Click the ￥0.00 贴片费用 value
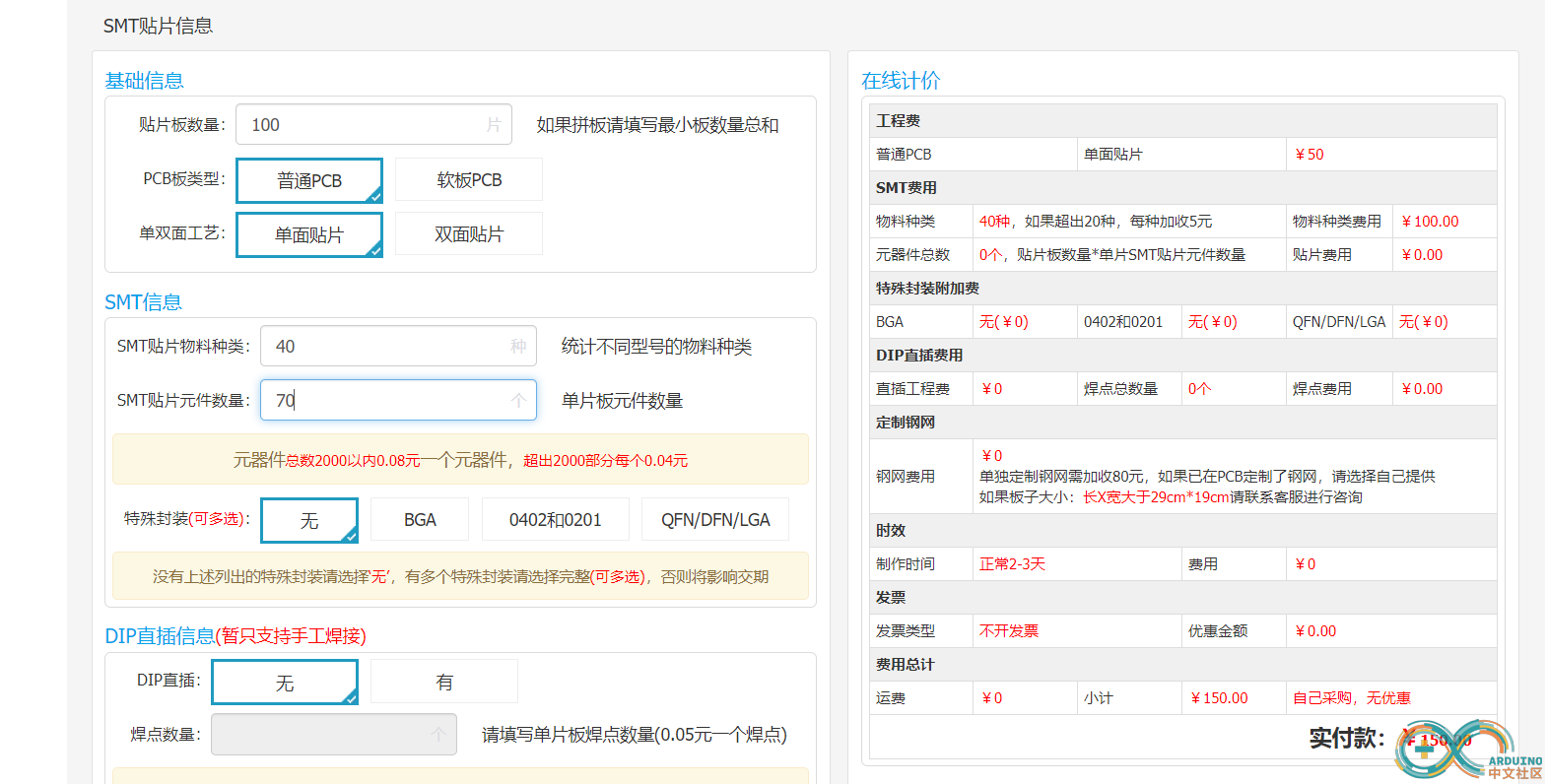1547x784 pixels. 1422,255
